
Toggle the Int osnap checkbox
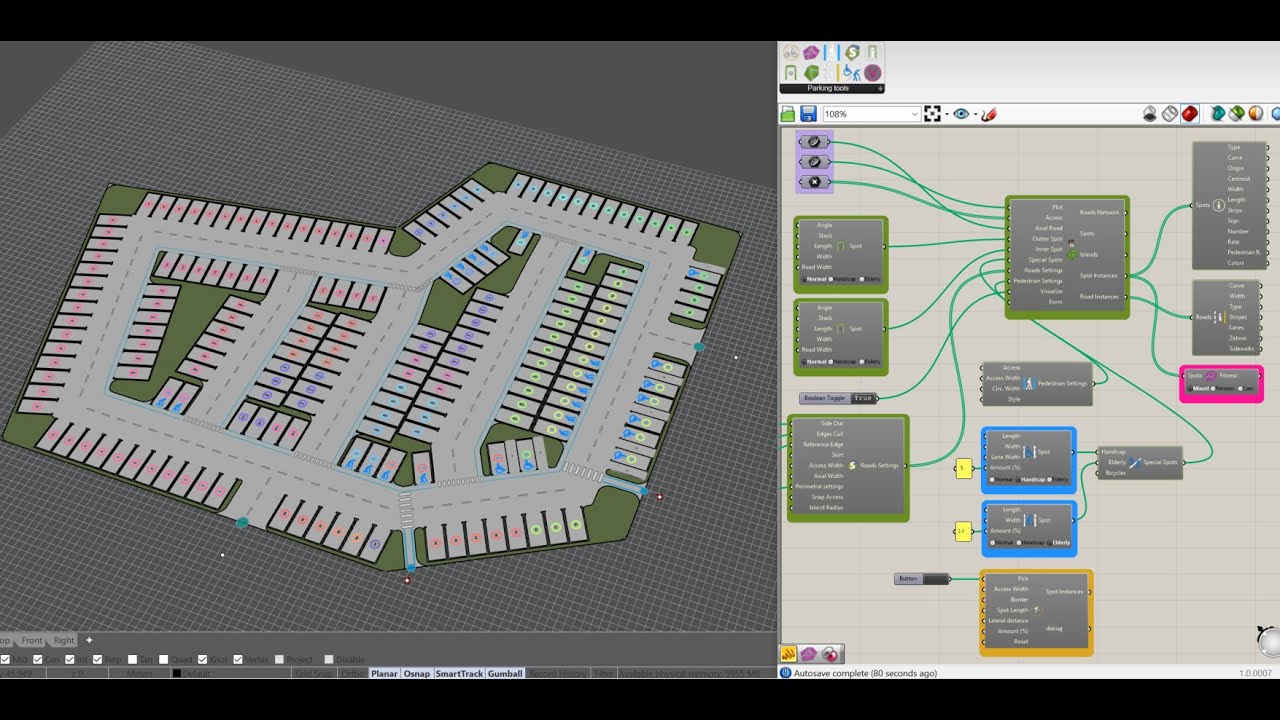[x=69, y=659]
